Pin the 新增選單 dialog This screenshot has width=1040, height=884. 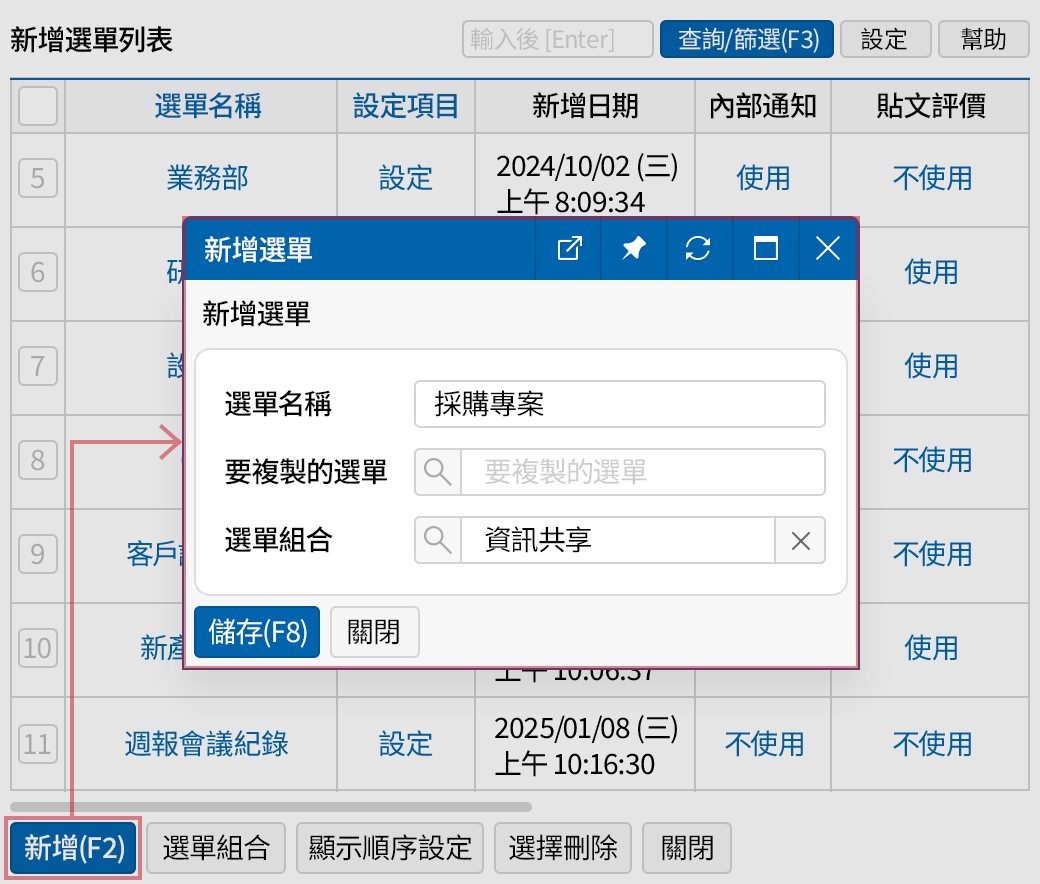point(633,251)
